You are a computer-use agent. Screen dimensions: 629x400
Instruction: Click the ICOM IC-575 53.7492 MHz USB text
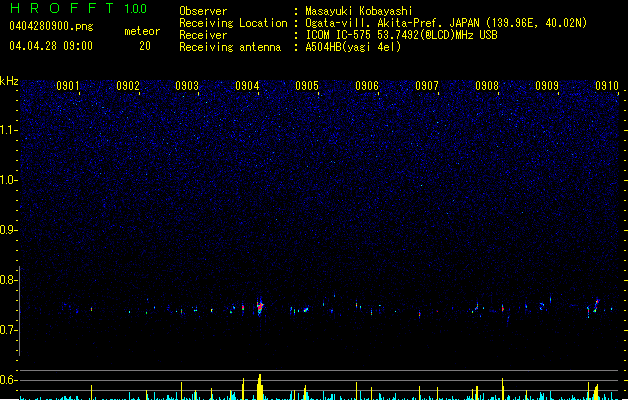coord(401,35)
